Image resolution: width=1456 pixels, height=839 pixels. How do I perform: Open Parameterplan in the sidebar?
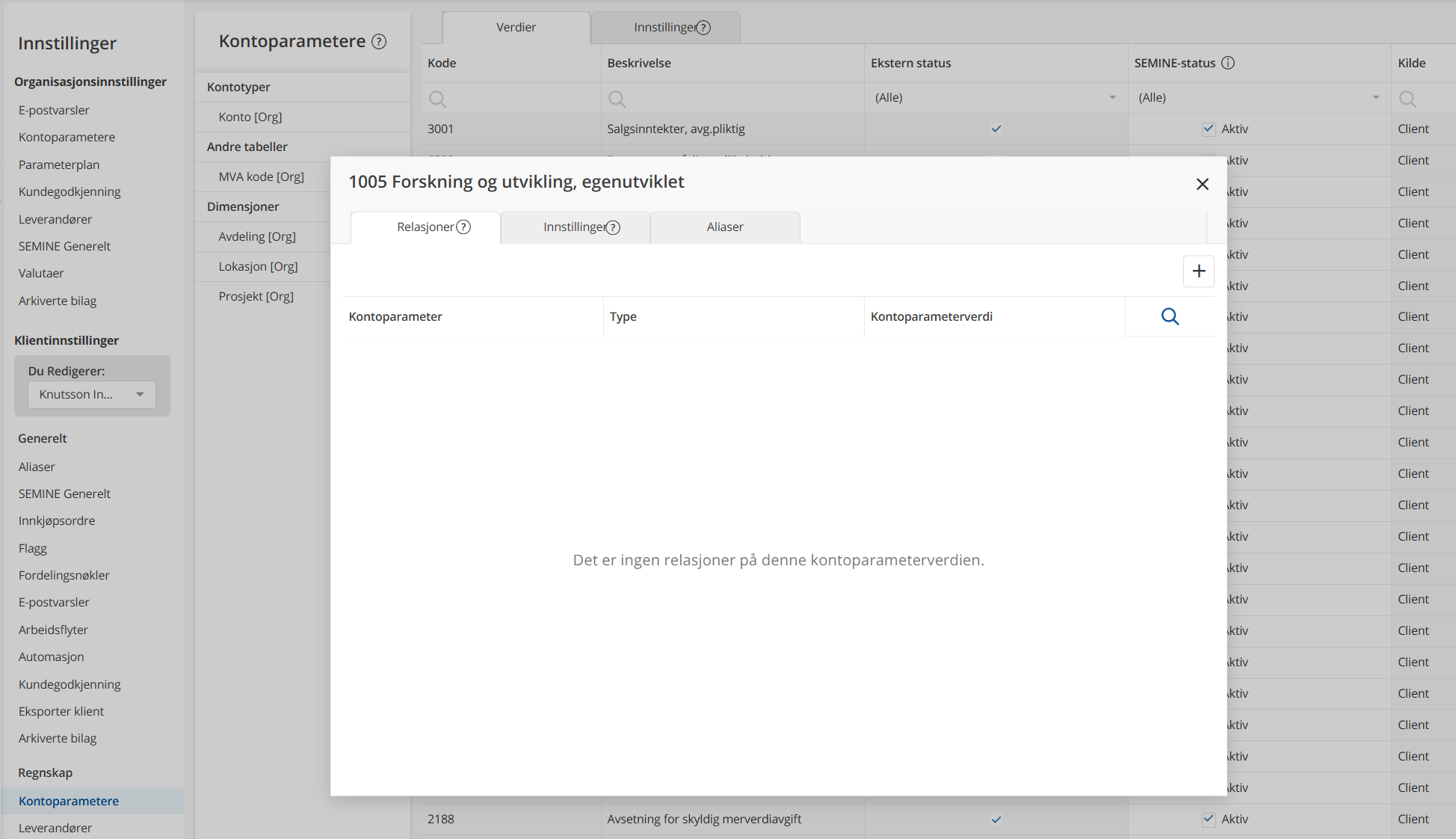click(59, 165)
